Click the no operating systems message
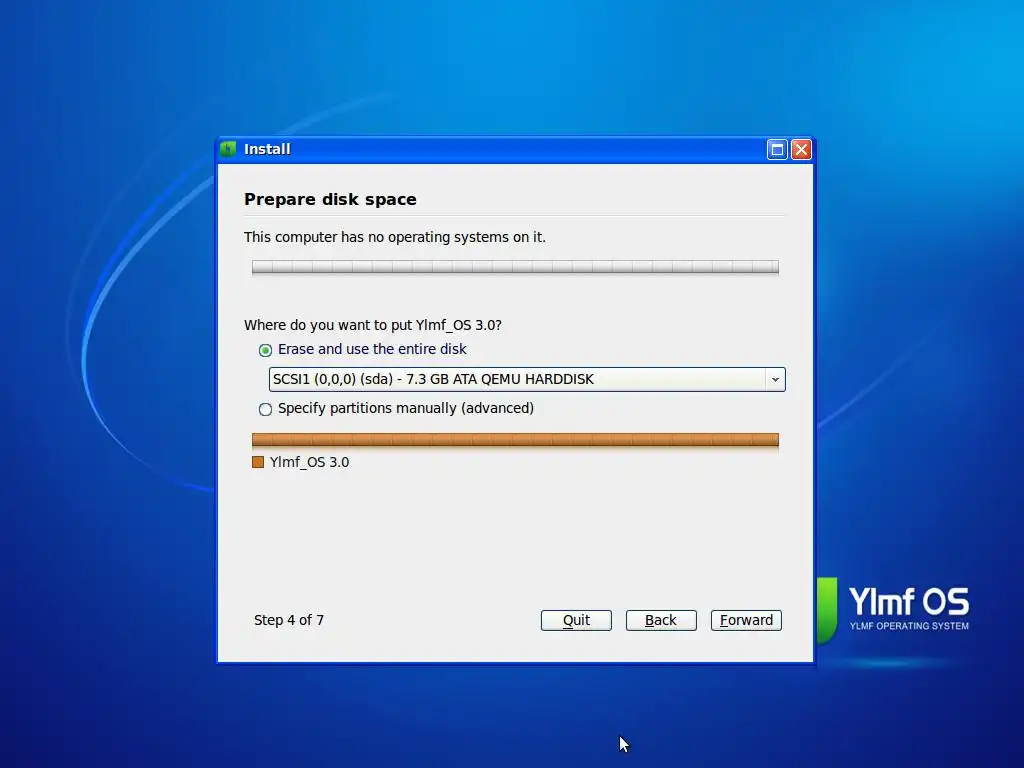The width and height of the screenshot is (1024, 768). tap(394, 237)
